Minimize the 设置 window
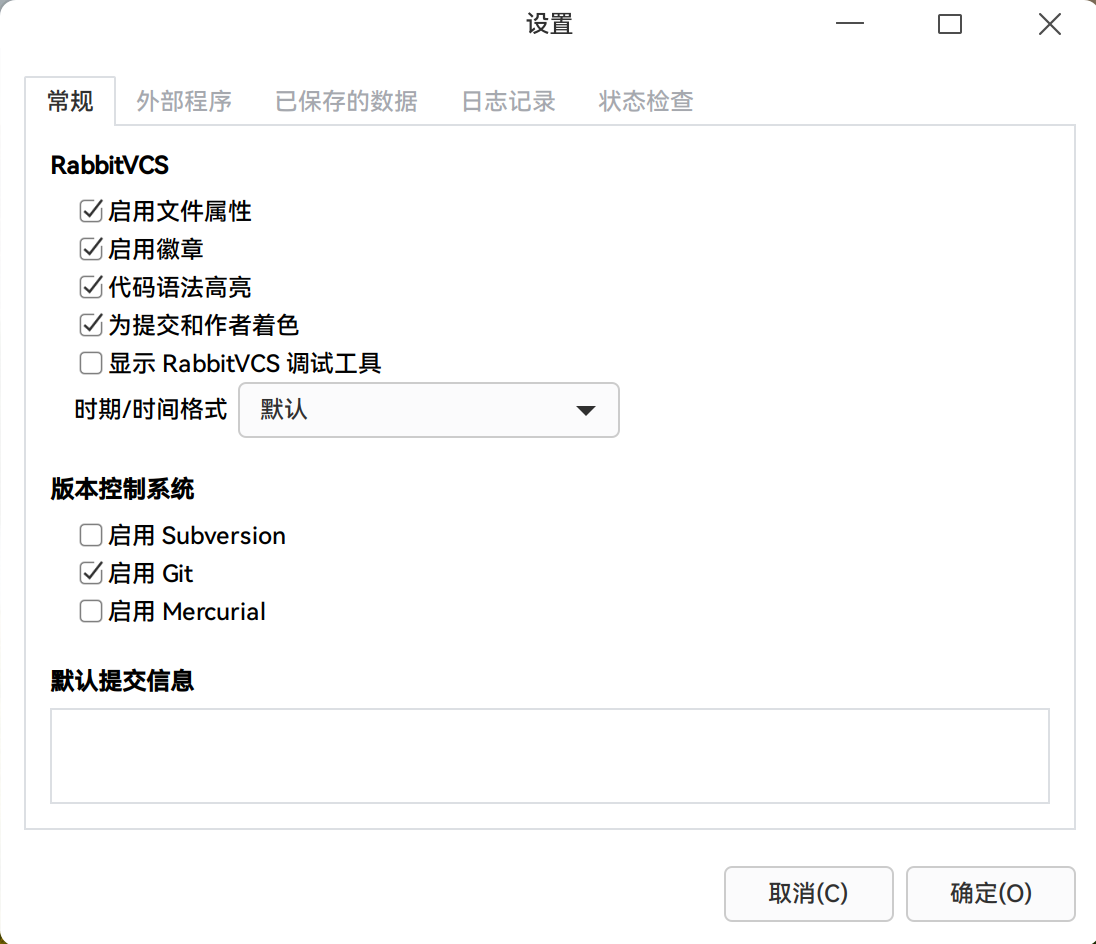The width and height of the screenshot is (1096, 944). tap(849, 23)
